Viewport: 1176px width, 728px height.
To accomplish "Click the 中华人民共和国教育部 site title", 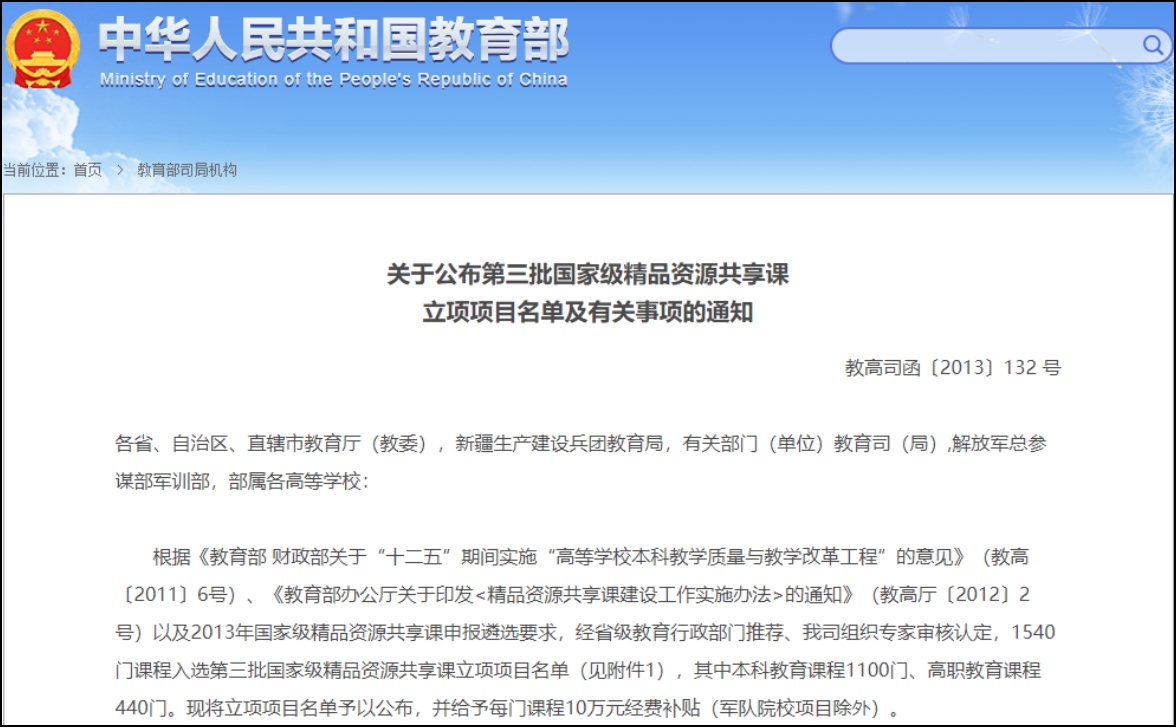I will [x=334, y=40].
